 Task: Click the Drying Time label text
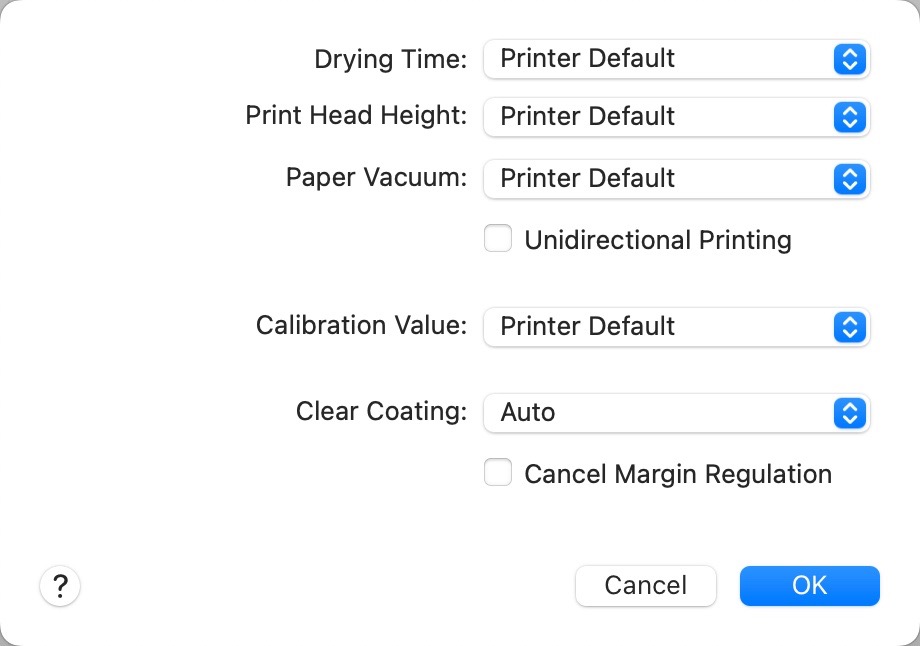[x=390, y=59]
